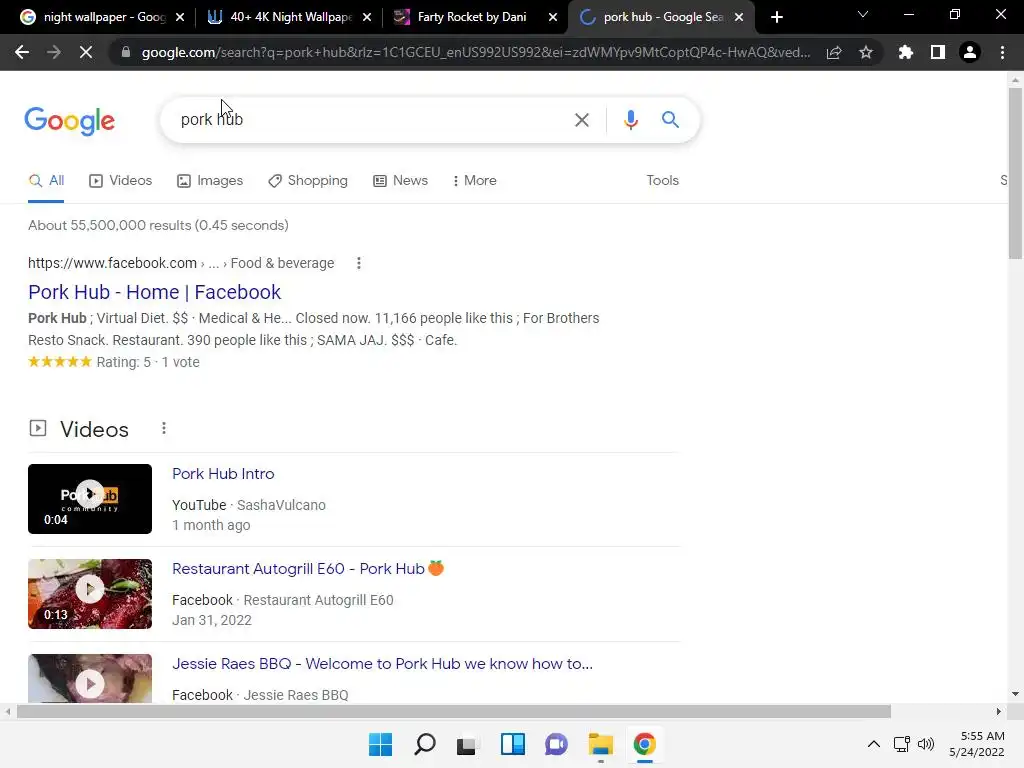The width and height of the screenshot is (1024, 768).
Task: Open the browser side panel icon
Action: pyautogui.click(x=938, y=52)
